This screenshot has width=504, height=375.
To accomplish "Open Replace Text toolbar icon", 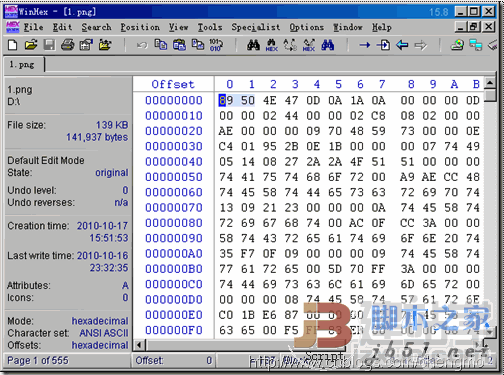I will coord(290,45).
